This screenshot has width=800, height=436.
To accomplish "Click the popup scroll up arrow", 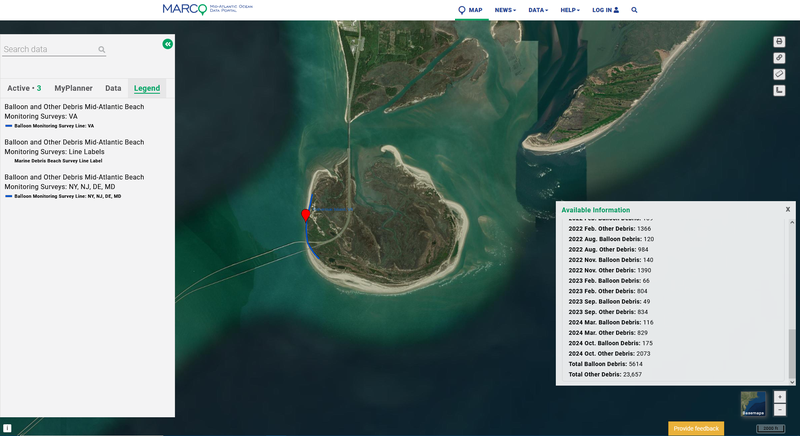I will click(x=792, y=222).
